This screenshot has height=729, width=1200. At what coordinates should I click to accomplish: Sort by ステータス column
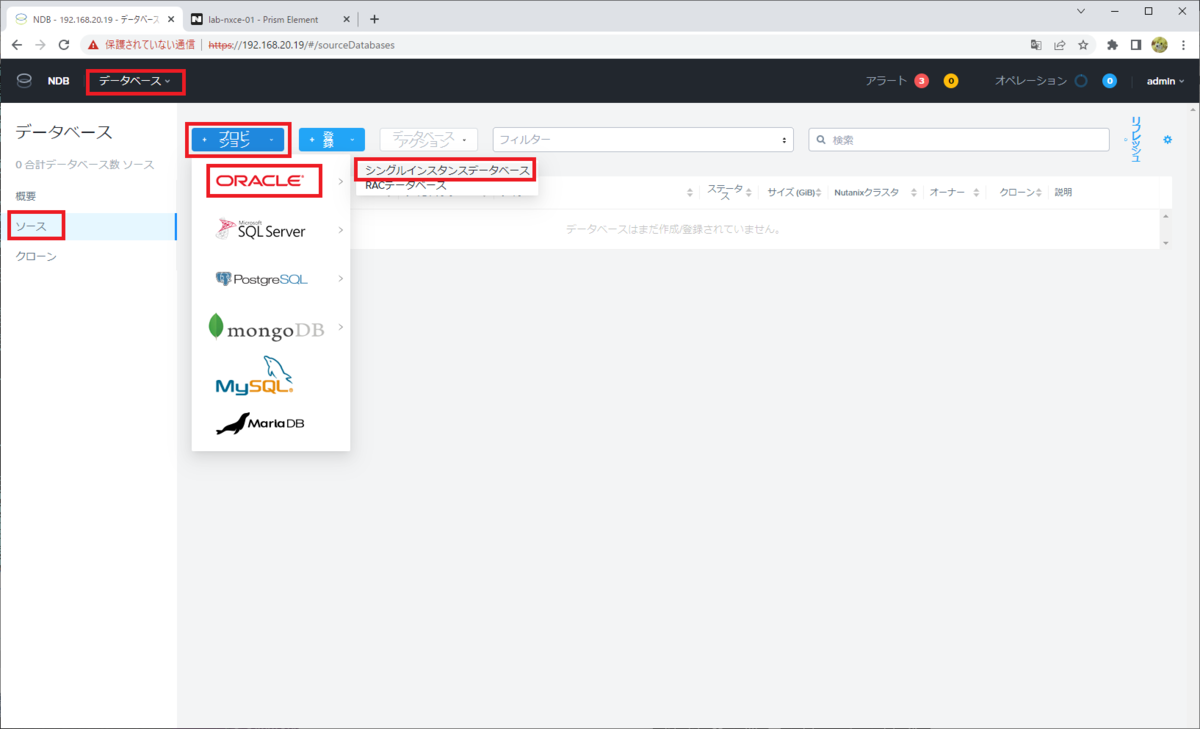click(x=728, y=192)
